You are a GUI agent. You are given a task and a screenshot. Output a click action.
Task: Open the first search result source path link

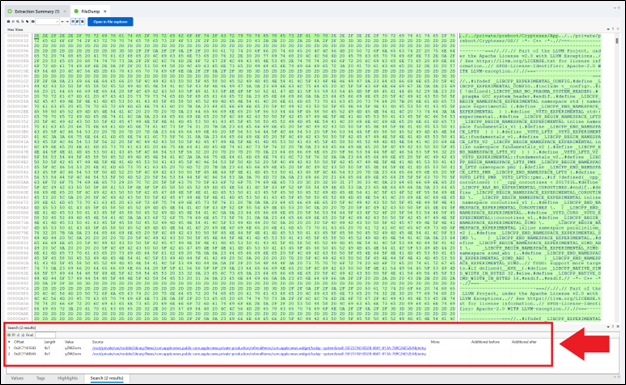[259, 348]
